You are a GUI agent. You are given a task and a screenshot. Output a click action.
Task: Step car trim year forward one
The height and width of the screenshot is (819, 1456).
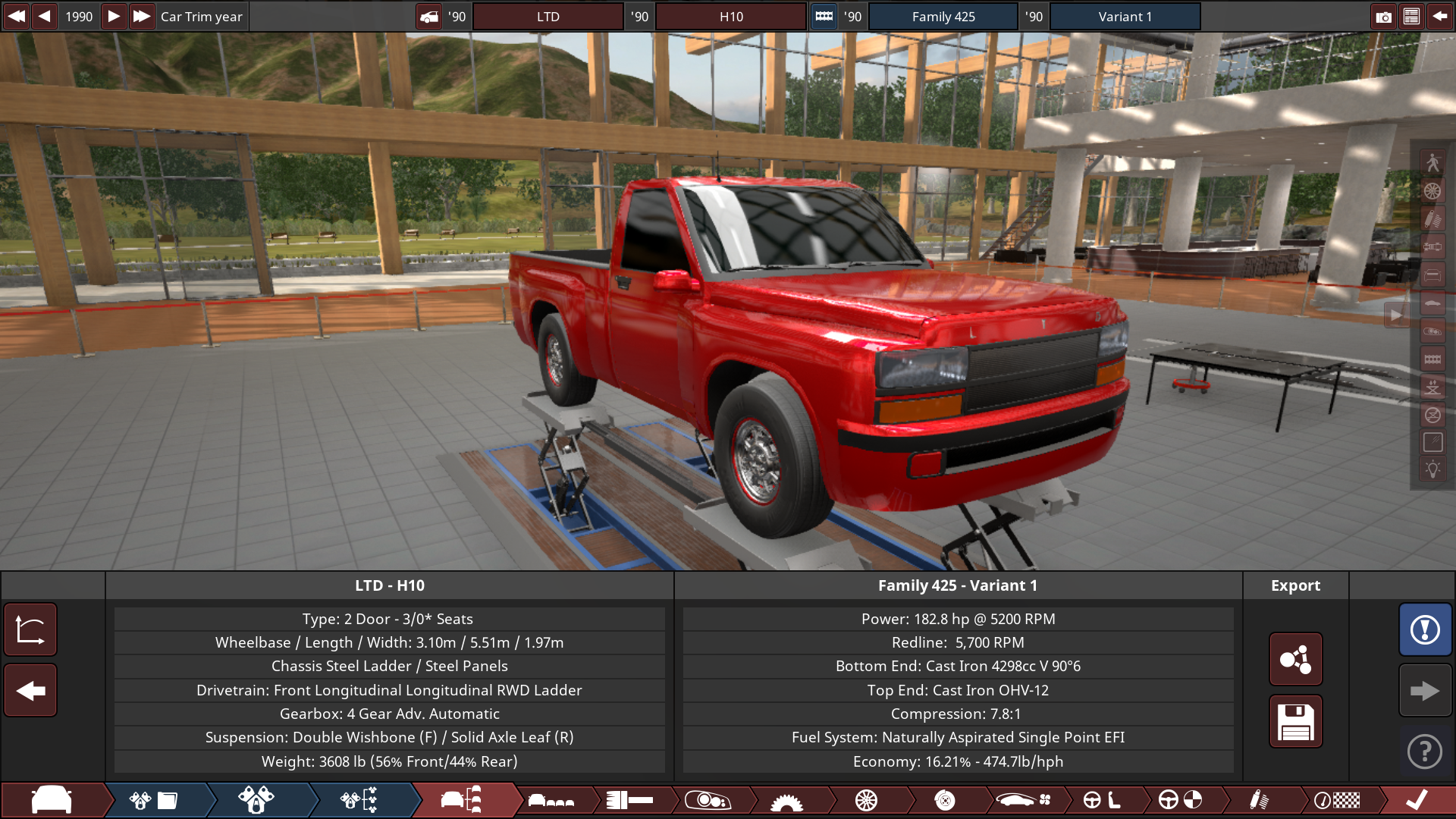pyautogui.click(x=113, y=16)
